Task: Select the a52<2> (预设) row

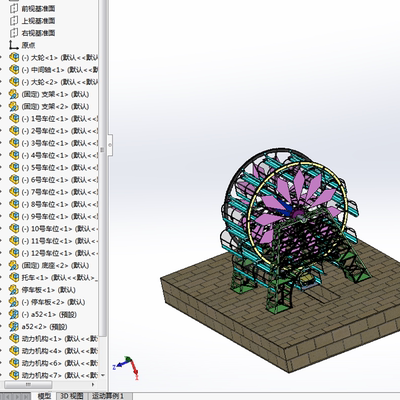Action: point(38,327)
